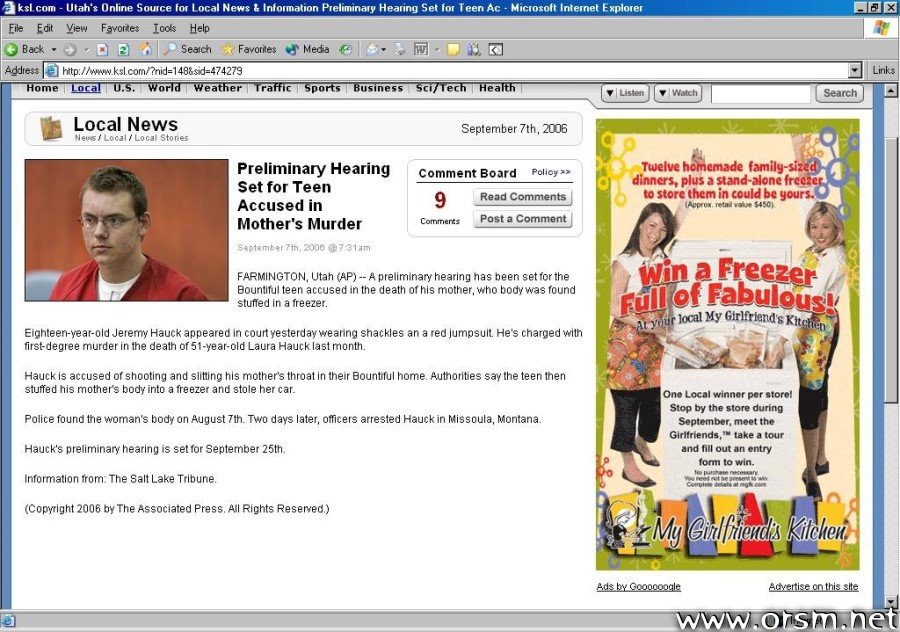
Task: Click the Mail envelope toolbar icon
Action: pyautogui.click(x=372, y=50)
